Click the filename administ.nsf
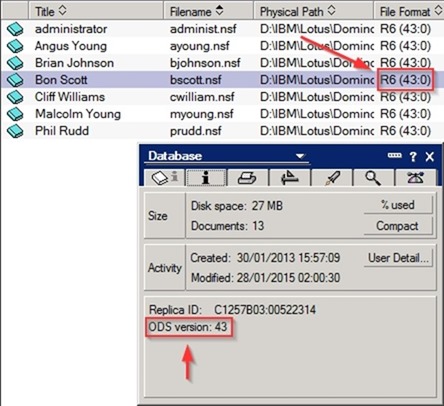This screenshot has height=406, width=444. click(203, 29)
